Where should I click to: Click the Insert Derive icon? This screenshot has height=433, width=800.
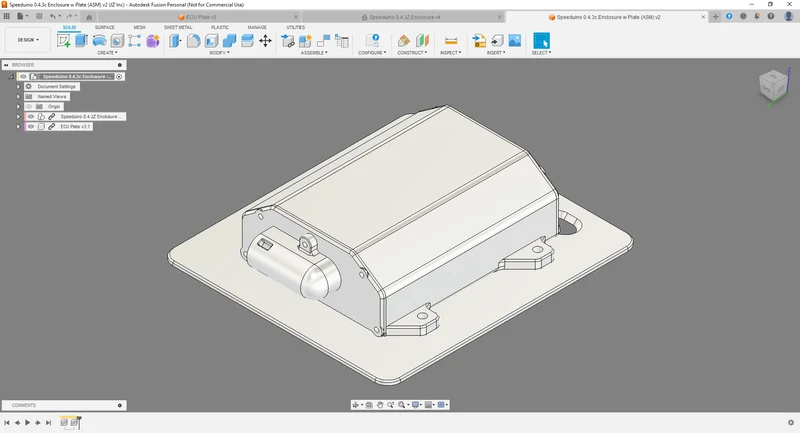click(x=479, y=41)
